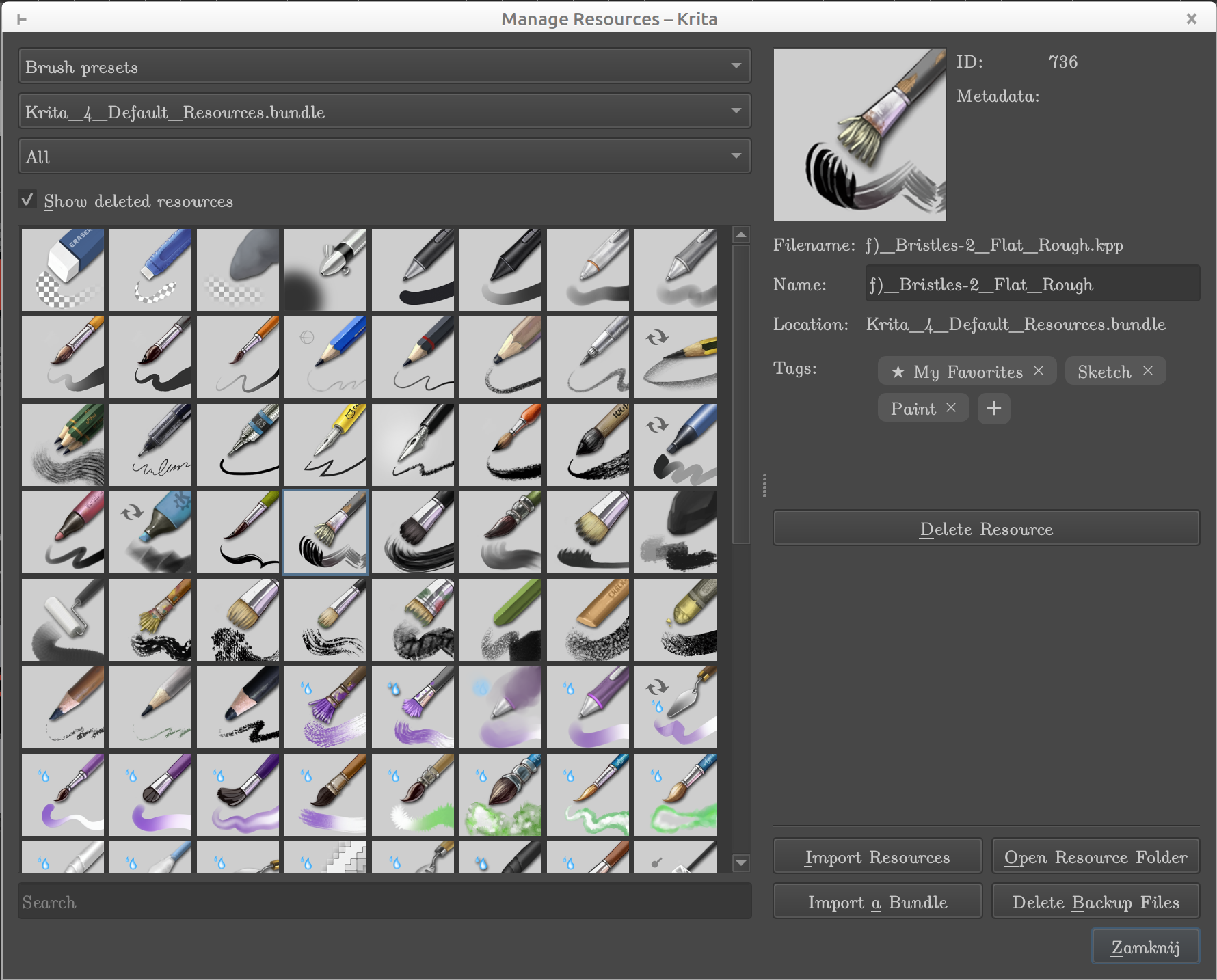Select the blue pencil brush preset

(325, 357)
